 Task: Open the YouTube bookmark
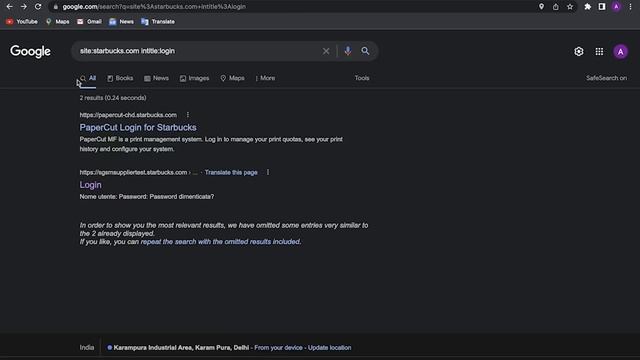[22, 22]
